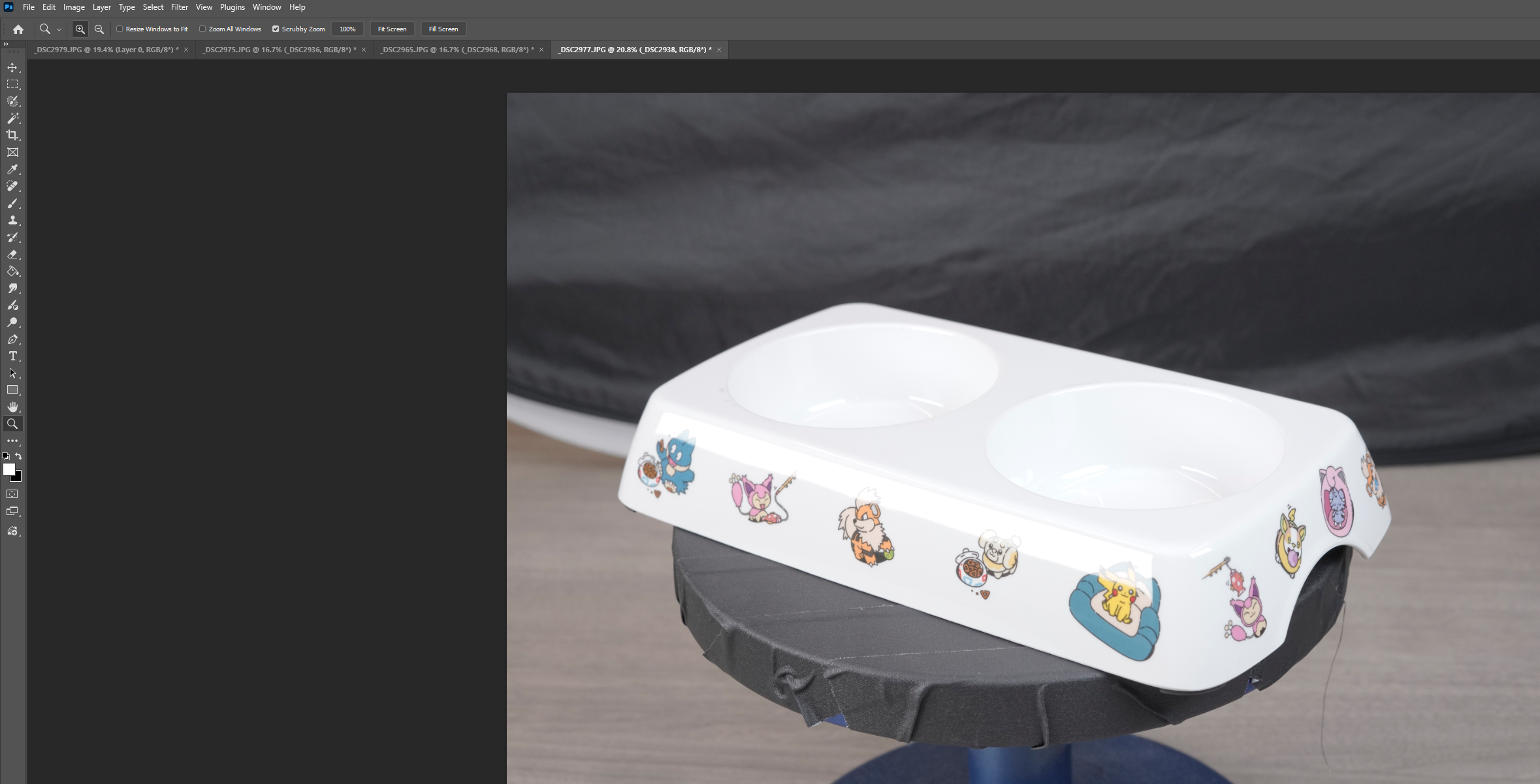This screenshot has width=1540, height=784.
Task: Open the Image menu
Action: (74, 7)
